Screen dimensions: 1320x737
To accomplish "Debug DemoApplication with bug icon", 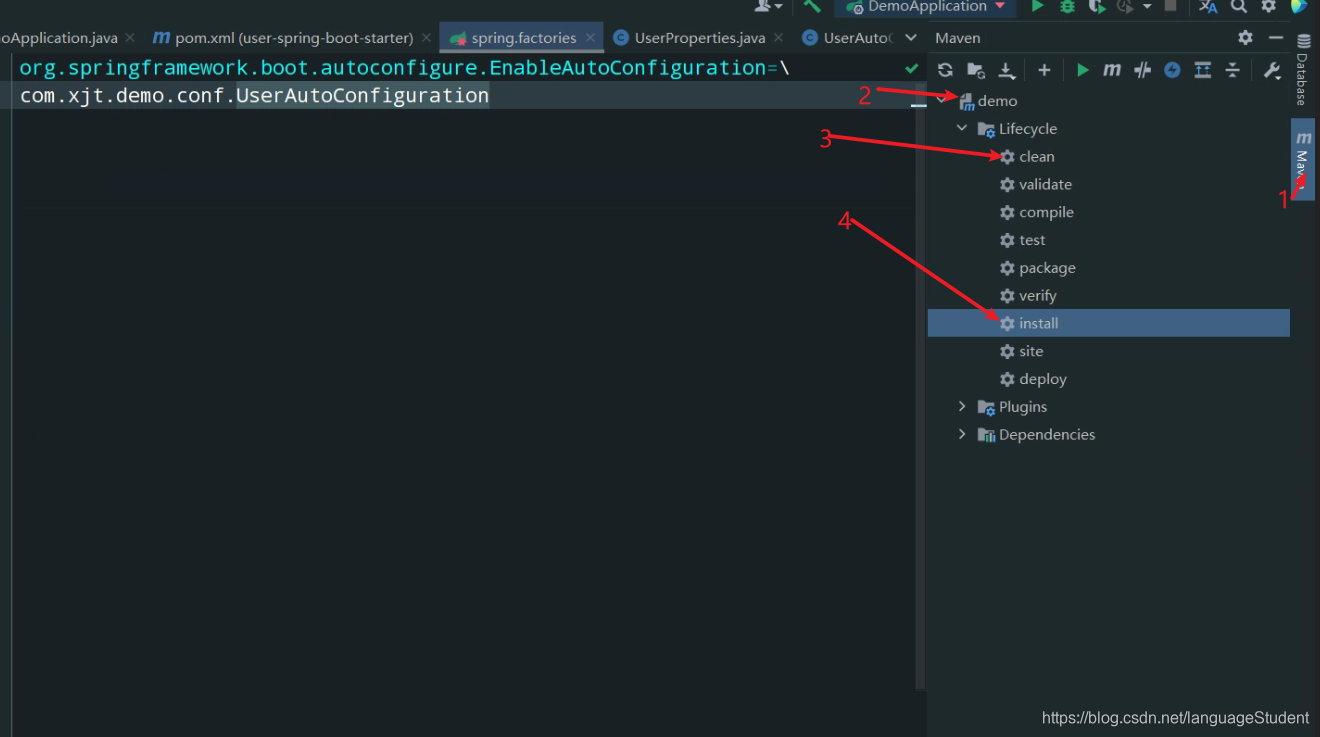I will [x=1067, y=7].
